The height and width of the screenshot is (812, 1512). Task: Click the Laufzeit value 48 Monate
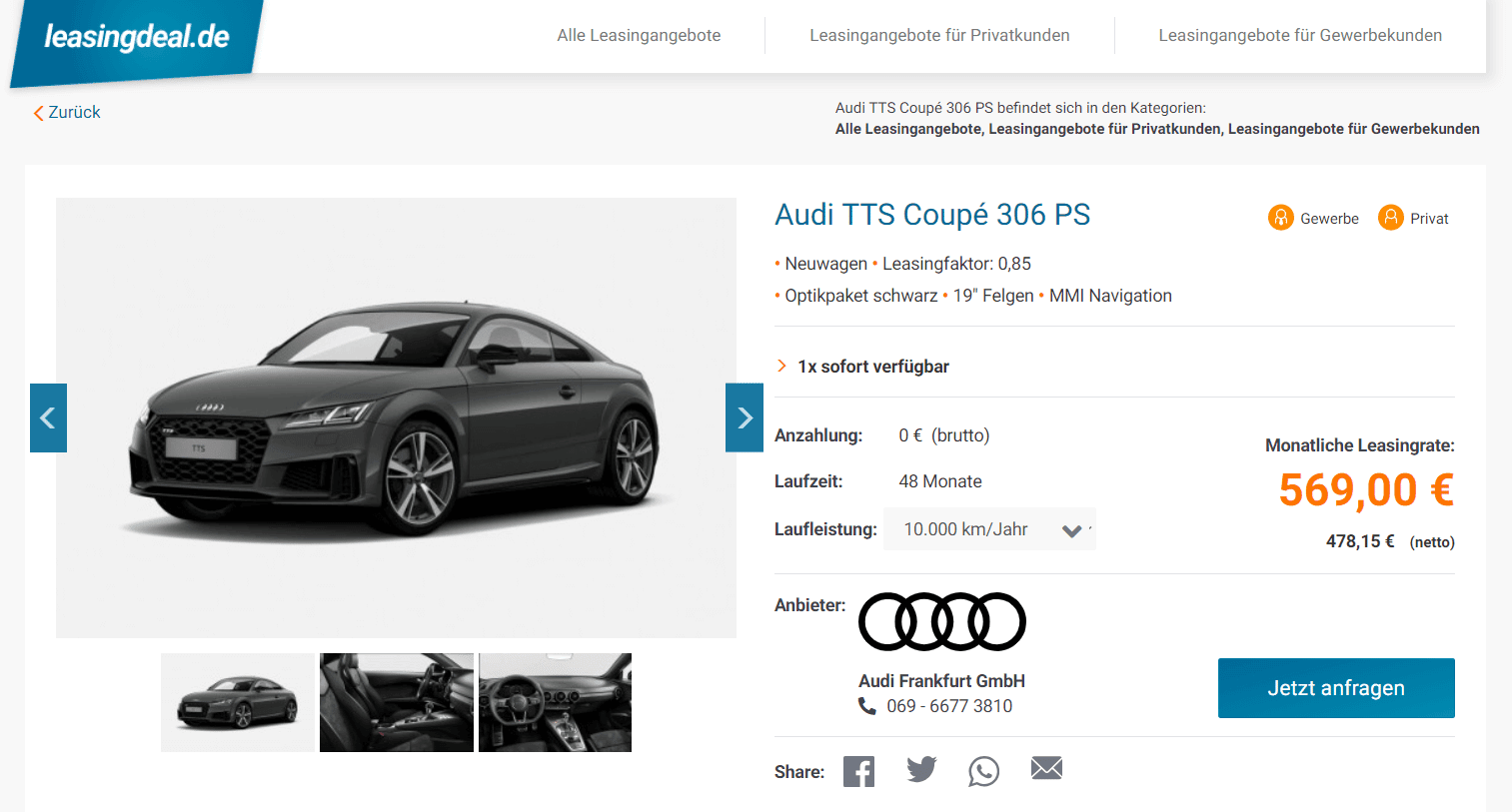940,481
